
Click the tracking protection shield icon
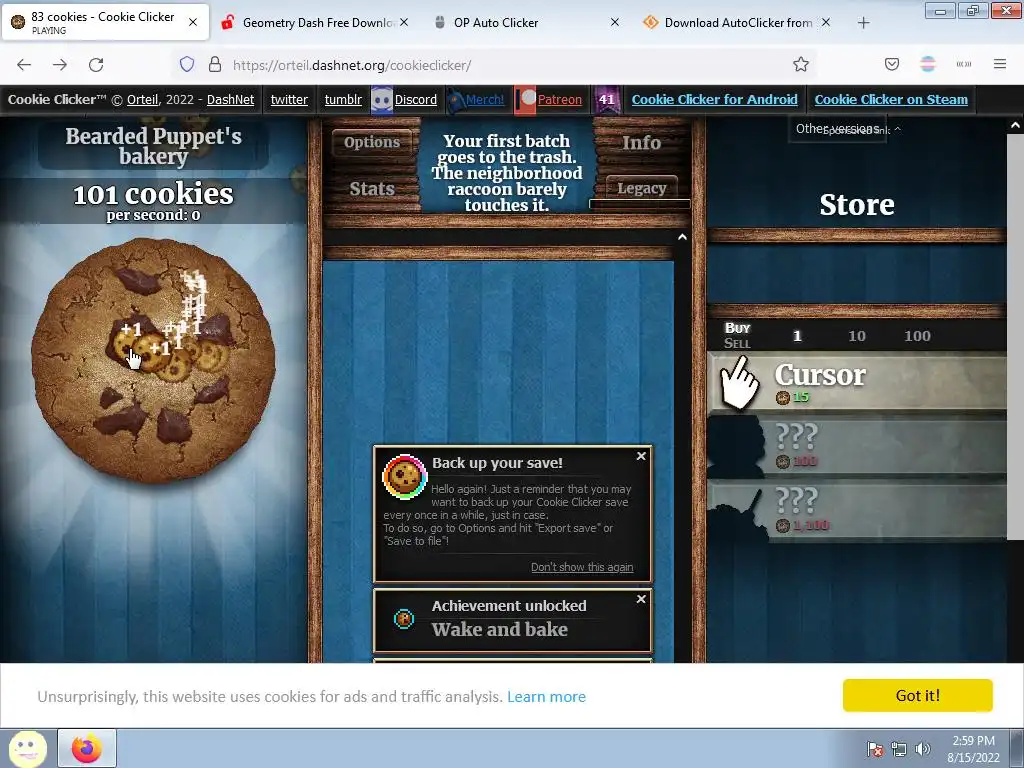(x=187, y=64)
